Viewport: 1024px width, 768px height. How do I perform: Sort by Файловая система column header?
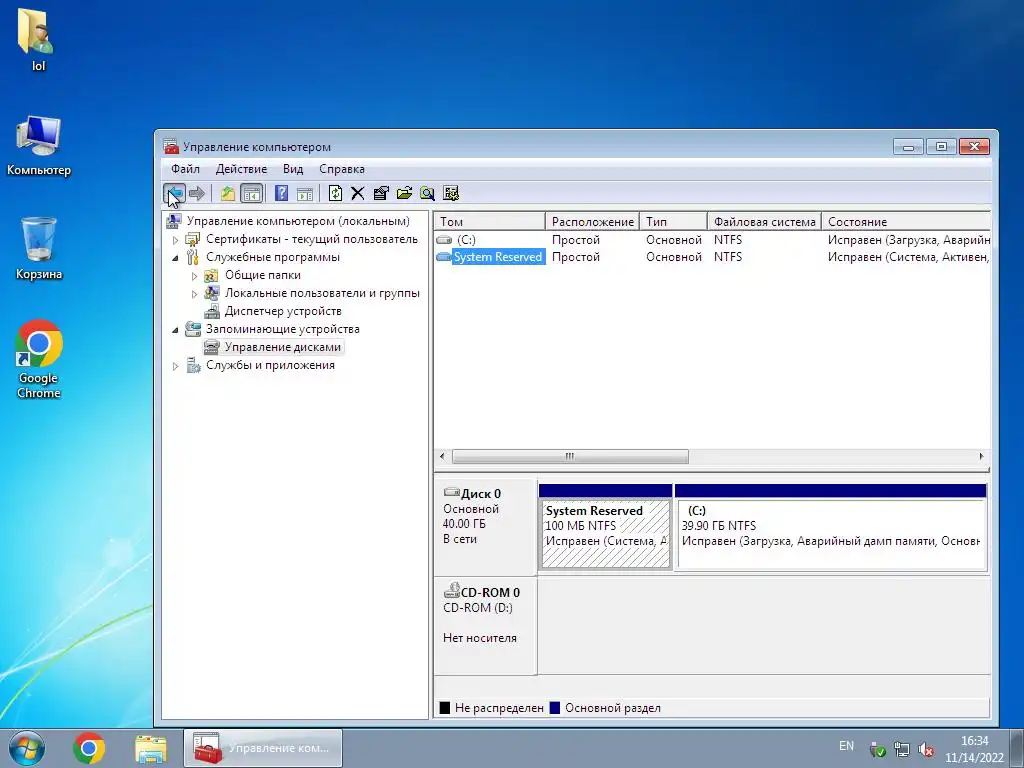[x=764, y=221]
